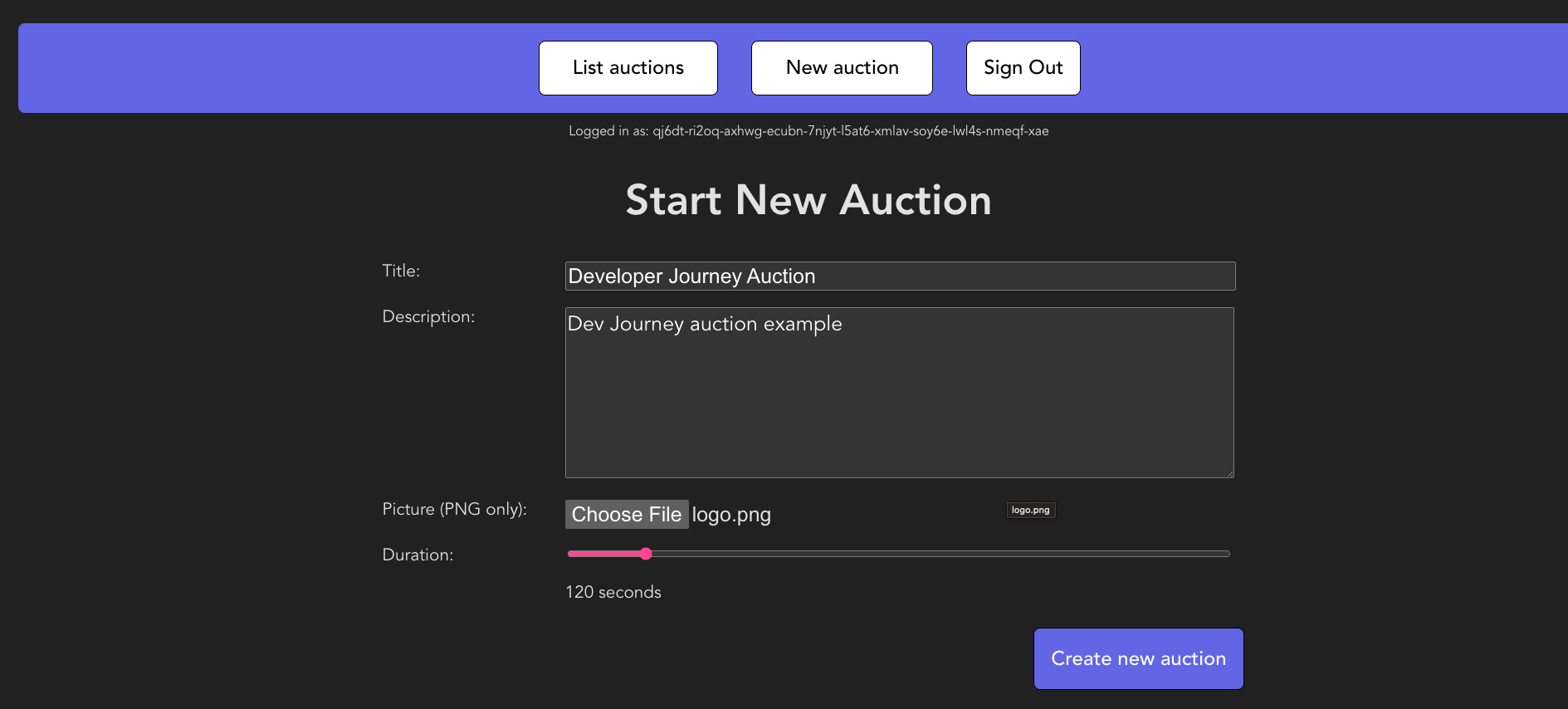Click the selected logo.png filename
The image size is (1568, 709).
point(731,515)
